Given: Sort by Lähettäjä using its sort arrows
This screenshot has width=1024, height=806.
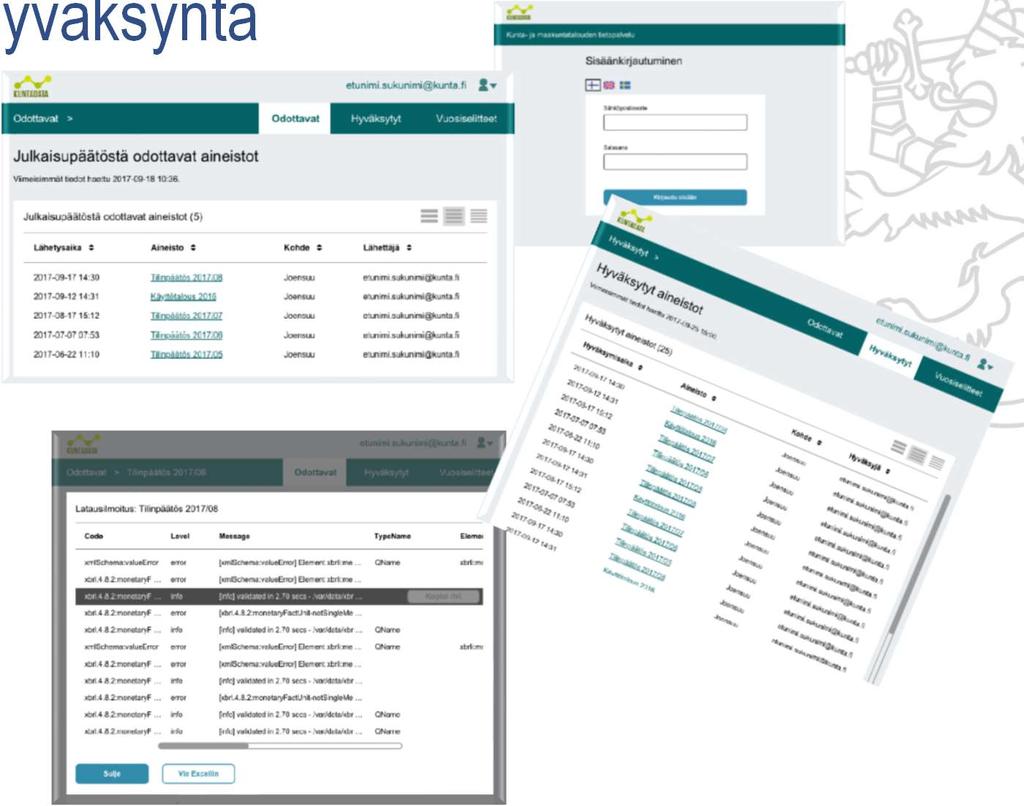Looking at the screenshot, I should pos(409,248).
